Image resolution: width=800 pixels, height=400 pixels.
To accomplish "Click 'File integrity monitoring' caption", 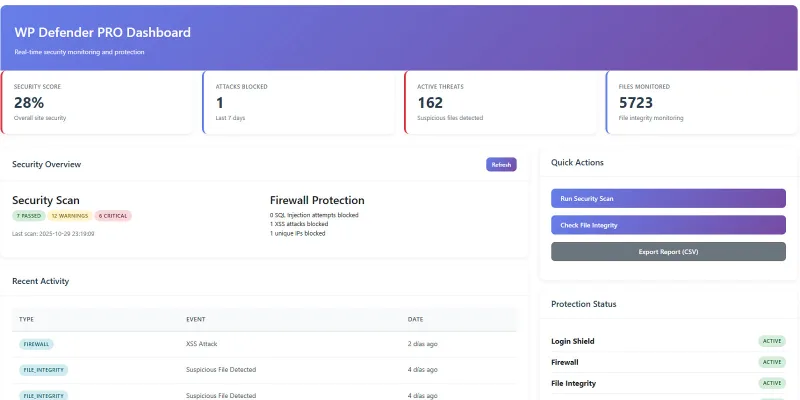I will point(651,118).
